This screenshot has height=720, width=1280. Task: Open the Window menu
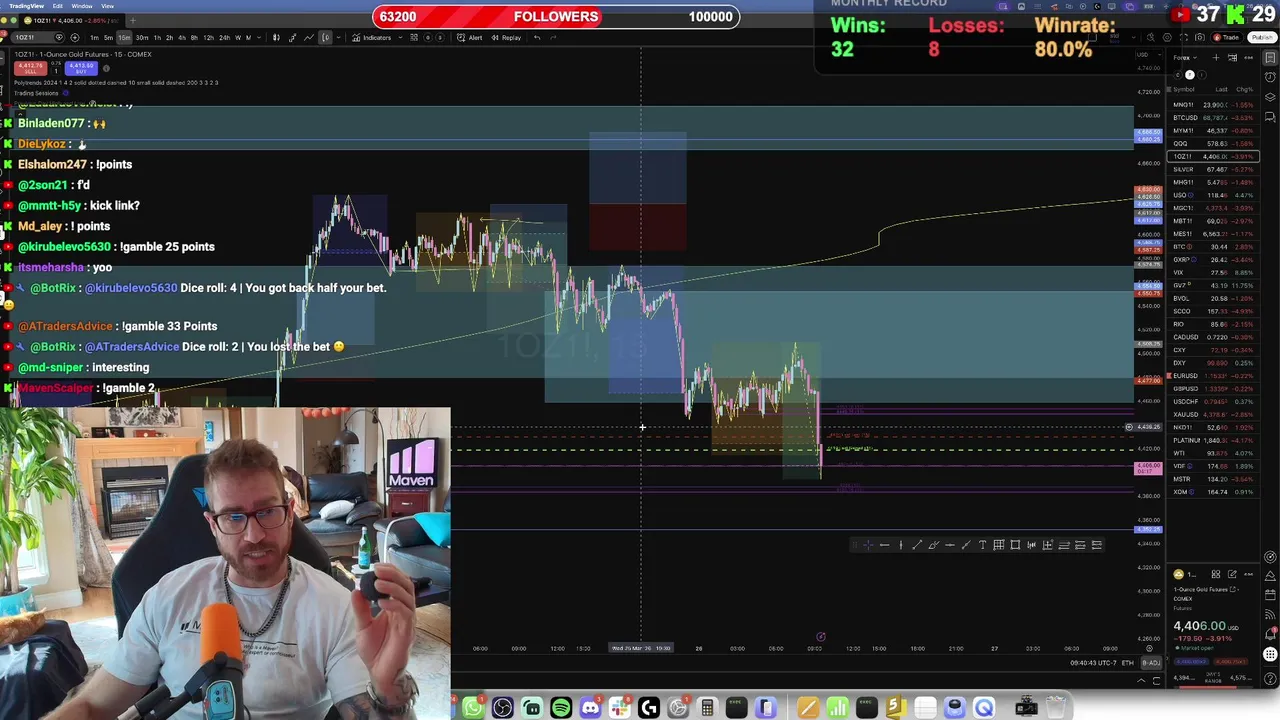(x=82, y=6)
